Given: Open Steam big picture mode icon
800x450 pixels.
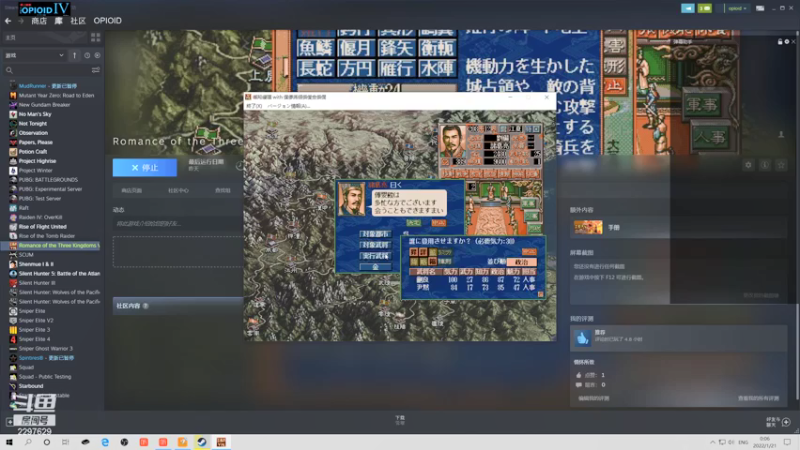Looking at the screenshot, I should [x=760, y=8].
